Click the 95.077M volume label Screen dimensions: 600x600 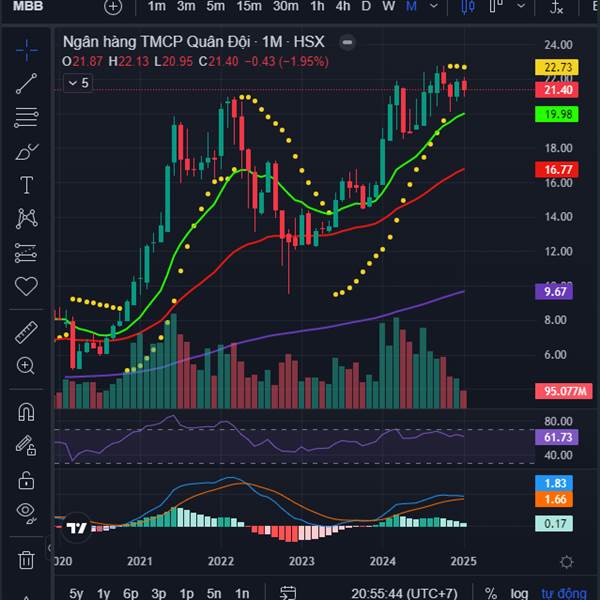(564, 391)
